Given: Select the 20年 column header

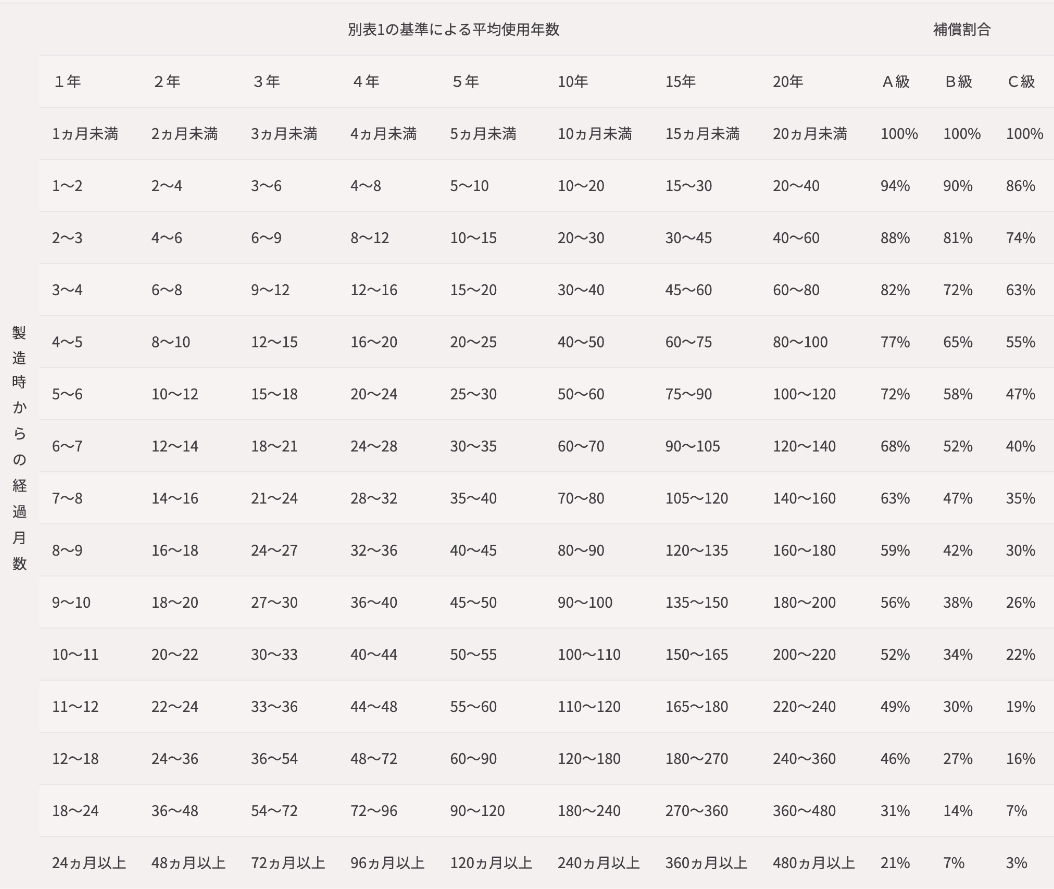Looking at the screenshot, I should 788,82.
